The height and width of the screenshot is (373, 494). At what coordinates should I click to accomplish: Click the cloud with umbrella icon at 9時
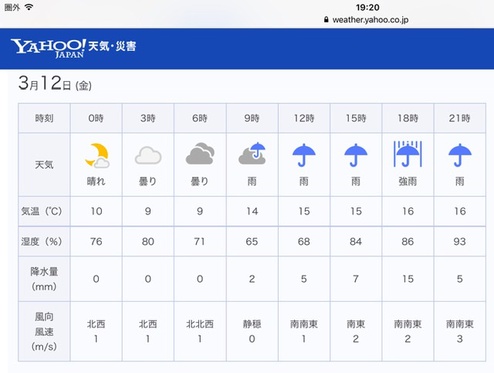tap(252, 153)
